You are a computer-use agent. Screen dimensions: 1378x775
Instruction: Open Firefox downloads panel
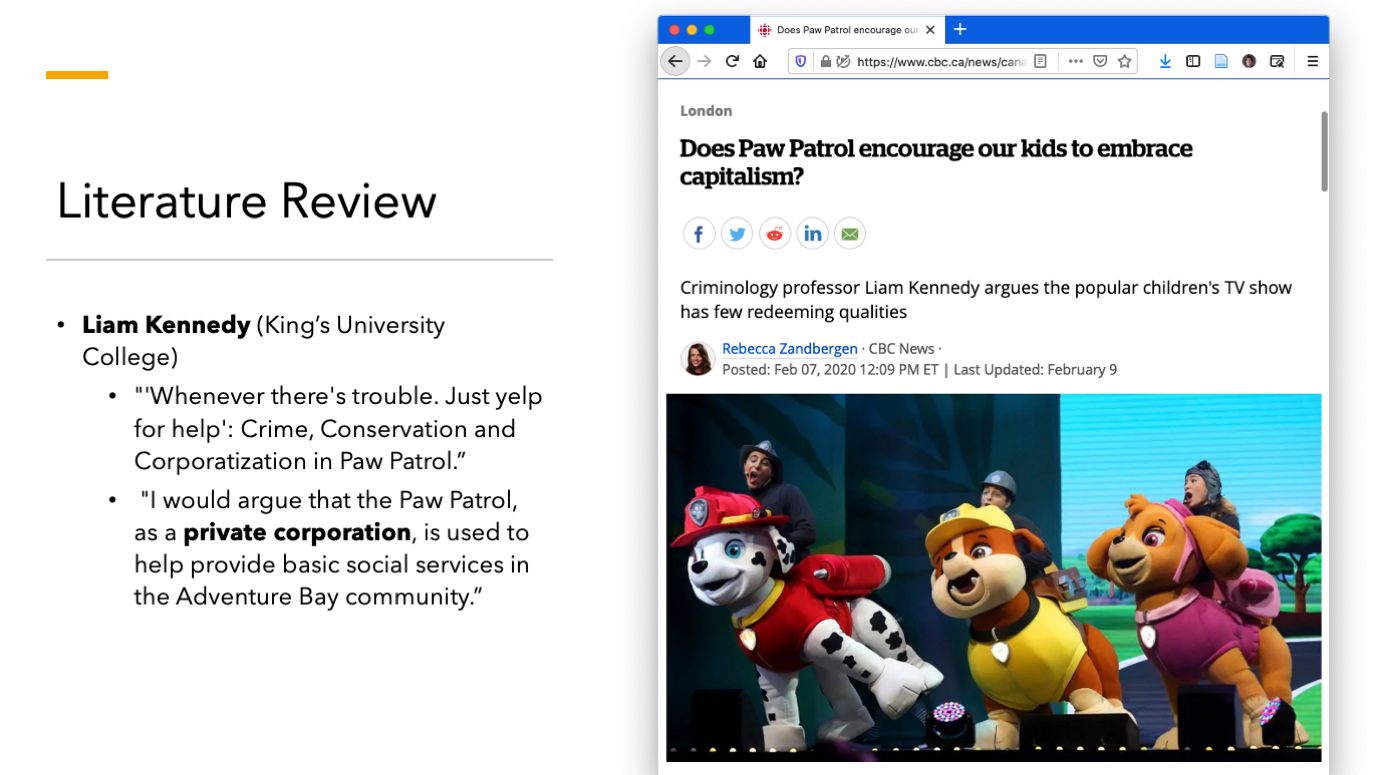click(1165, 61)
